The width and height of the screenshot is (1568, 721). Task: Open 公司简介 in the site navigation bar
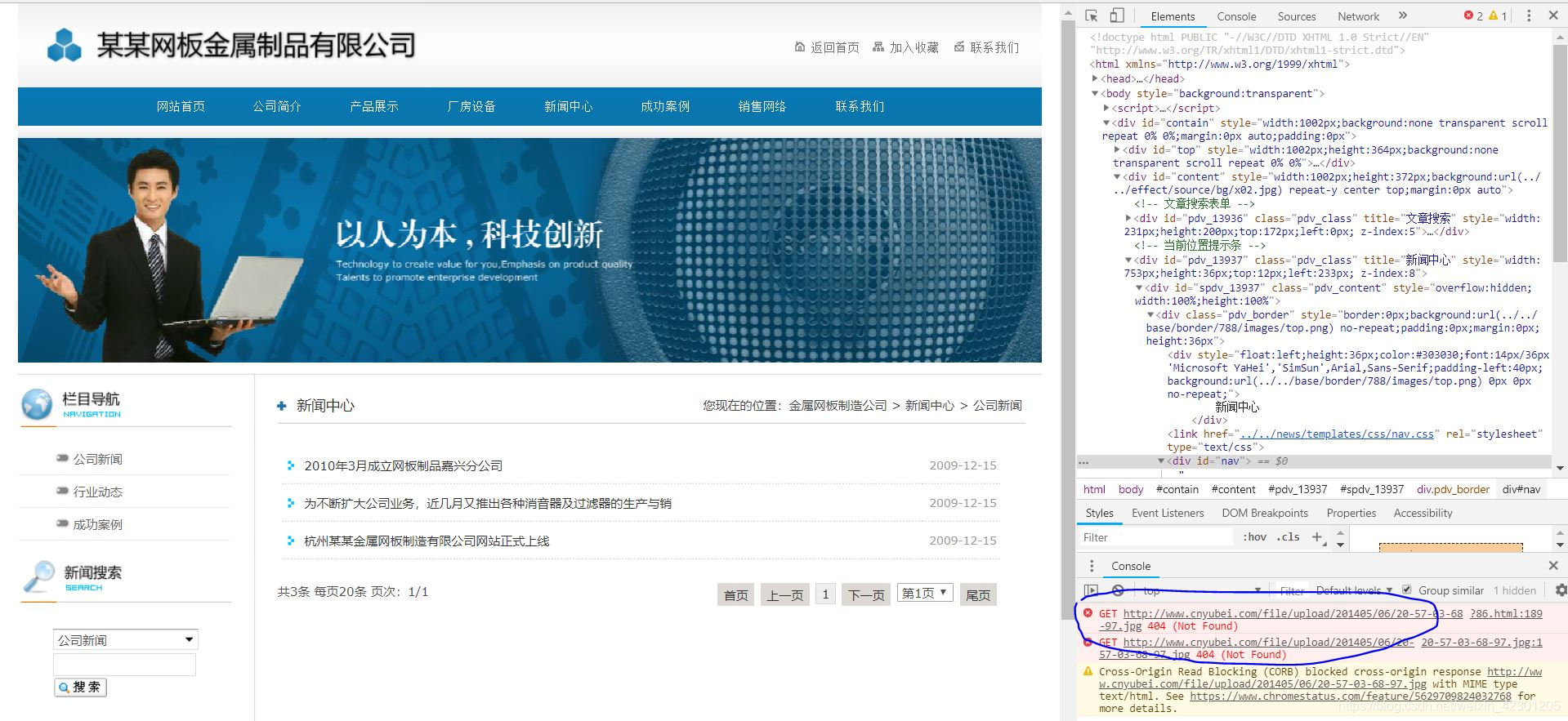(x=277, y=106)
